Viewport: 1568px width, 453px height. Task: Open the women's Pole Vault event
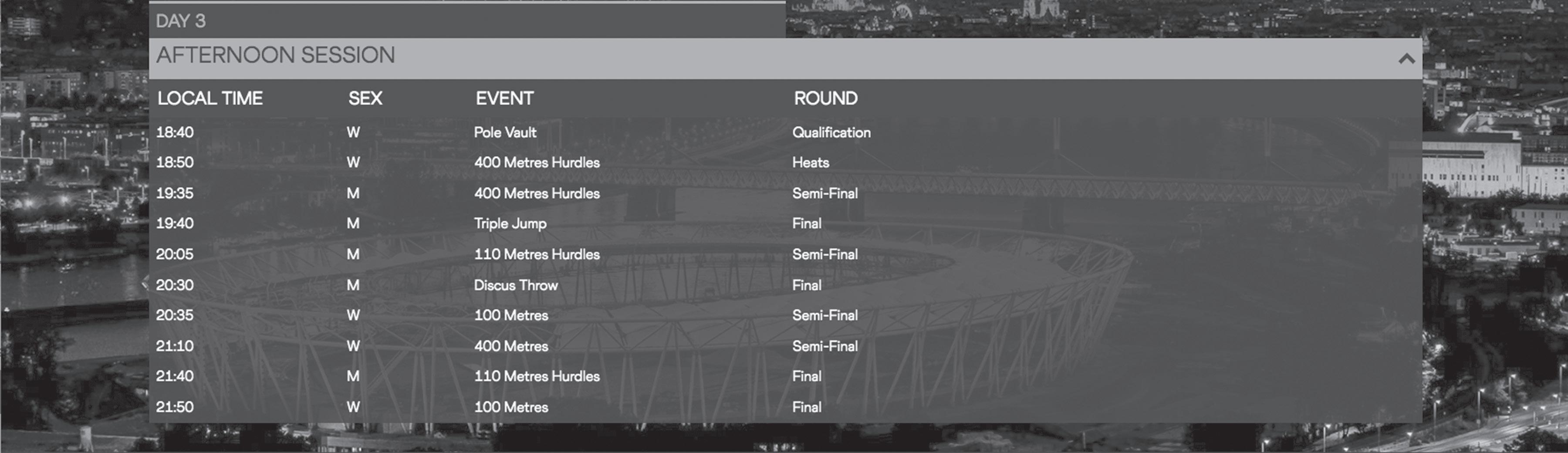pos(505,132)
